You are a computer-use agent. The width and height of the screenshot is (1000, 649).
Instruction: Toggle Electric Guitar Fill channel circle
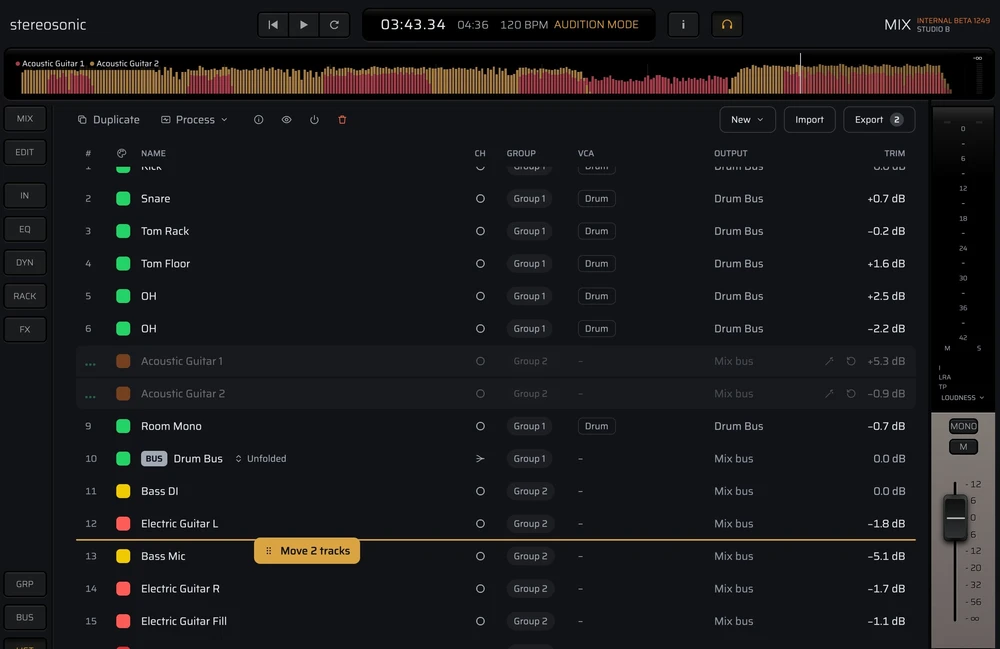tap(480, 621)
